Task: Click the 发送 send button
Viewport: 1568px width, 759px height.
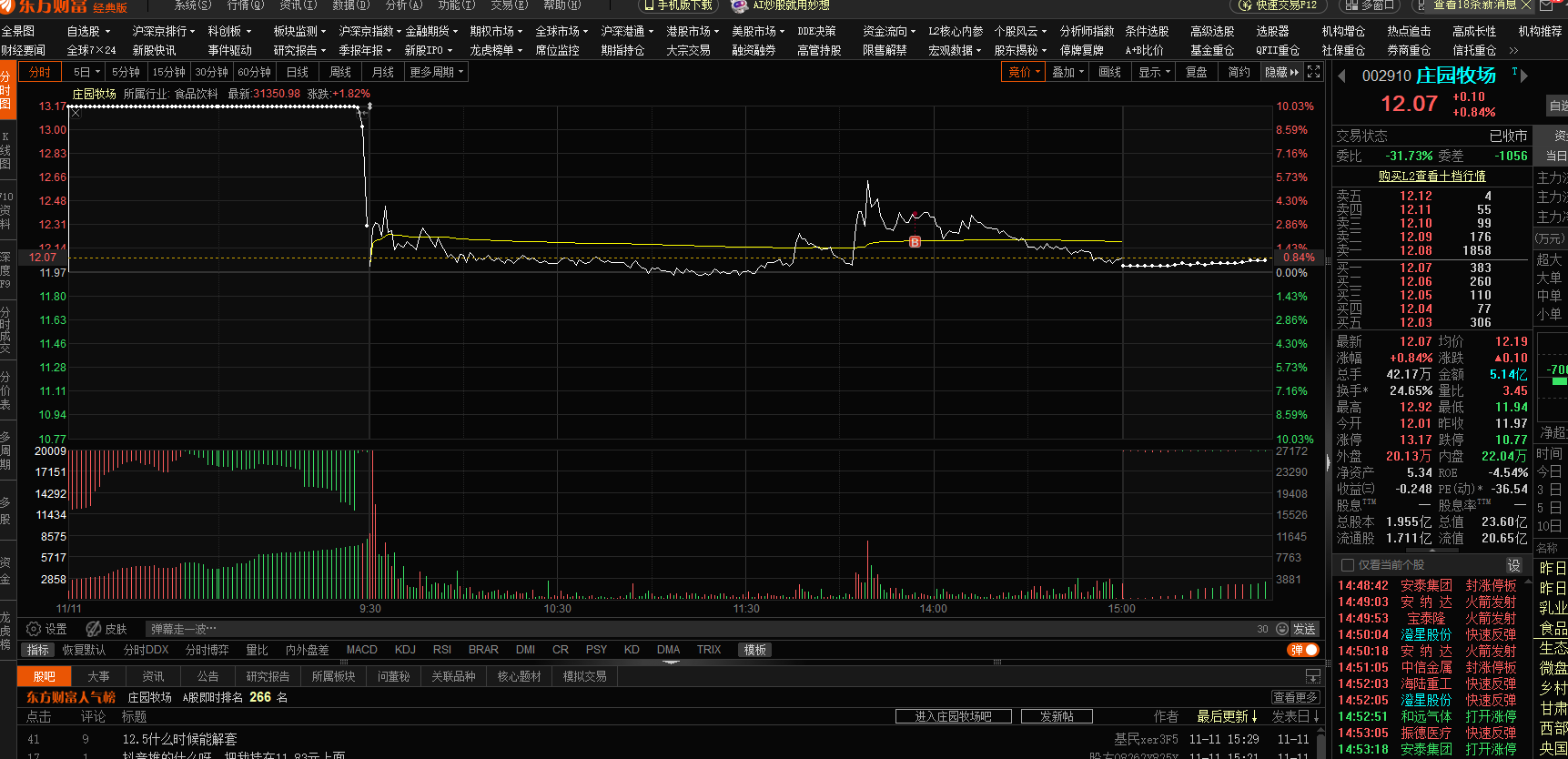Action: (1304, 629)
